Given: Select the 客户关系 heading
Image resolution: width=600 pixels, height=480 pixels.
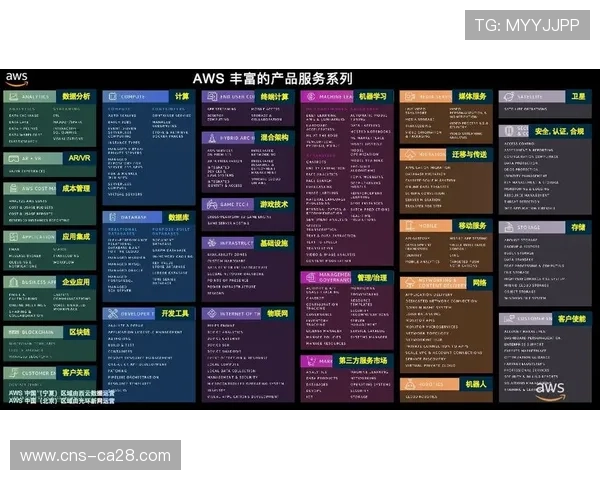Looking at the screenshot, I should 76,372.
